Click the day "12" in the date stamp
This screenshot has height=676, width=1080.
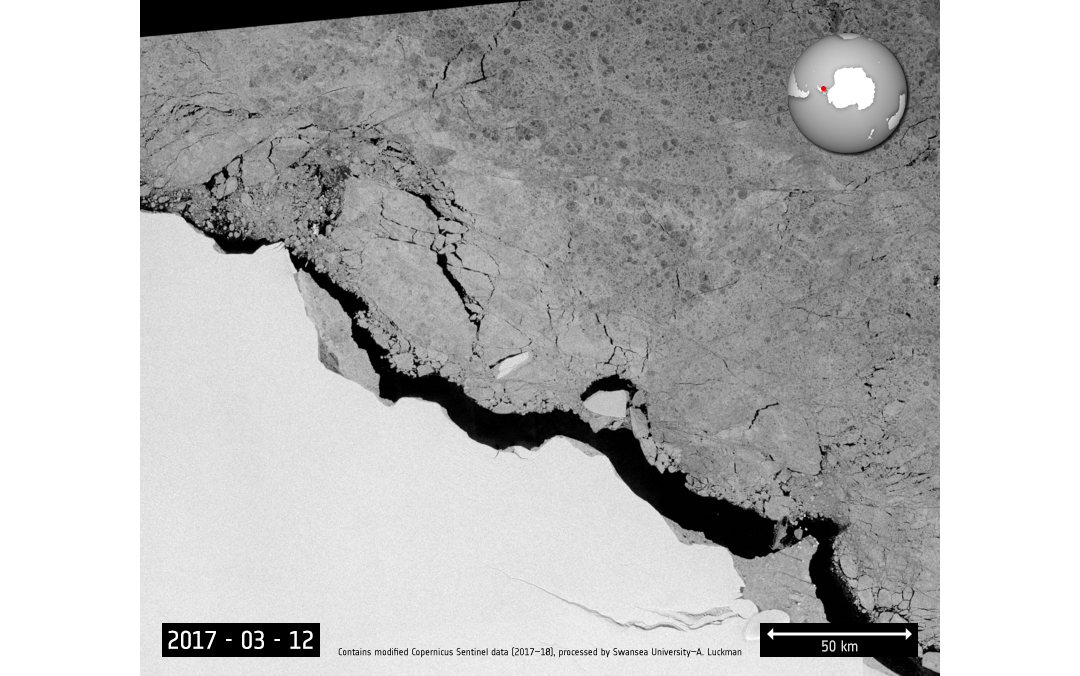301,640
